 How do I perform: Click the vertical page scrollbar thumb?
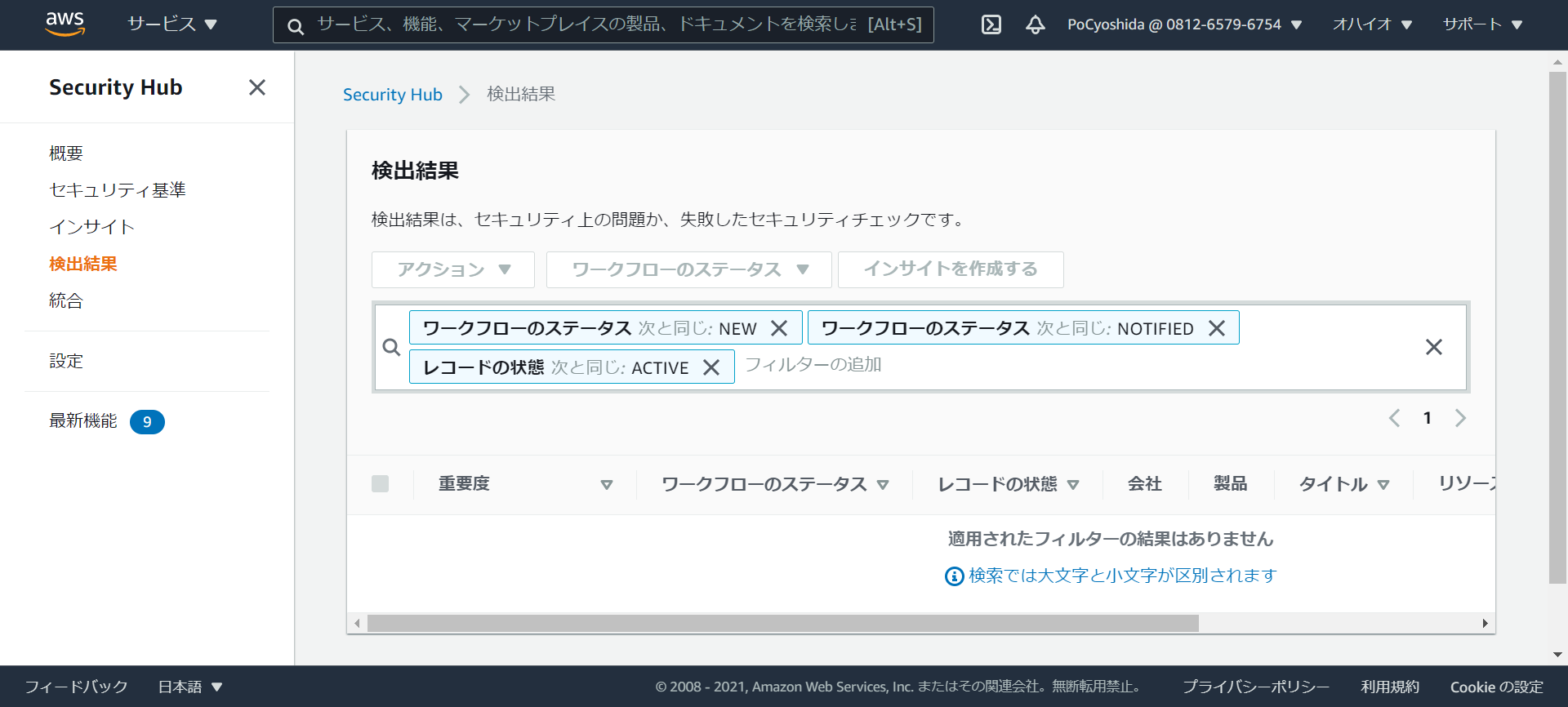1558,327
